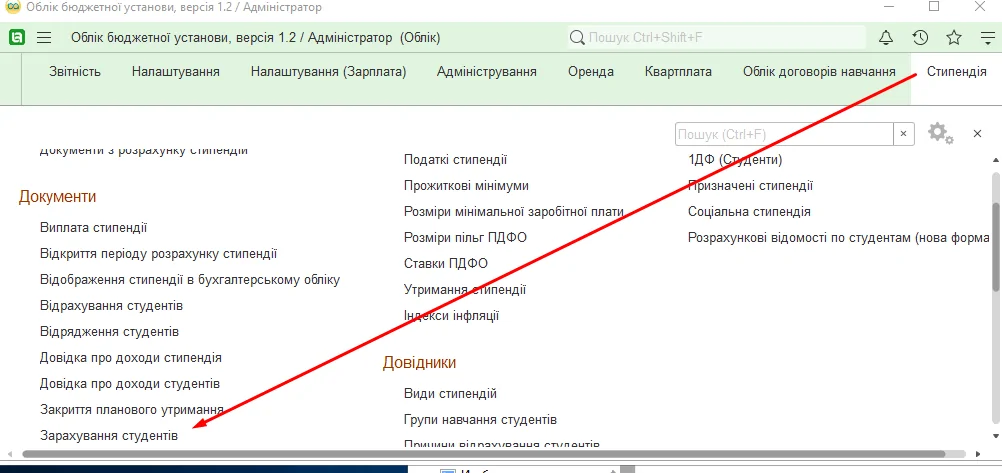Close the function menu panel with X
Screen dimensions: 1002x473
point(977,134)
